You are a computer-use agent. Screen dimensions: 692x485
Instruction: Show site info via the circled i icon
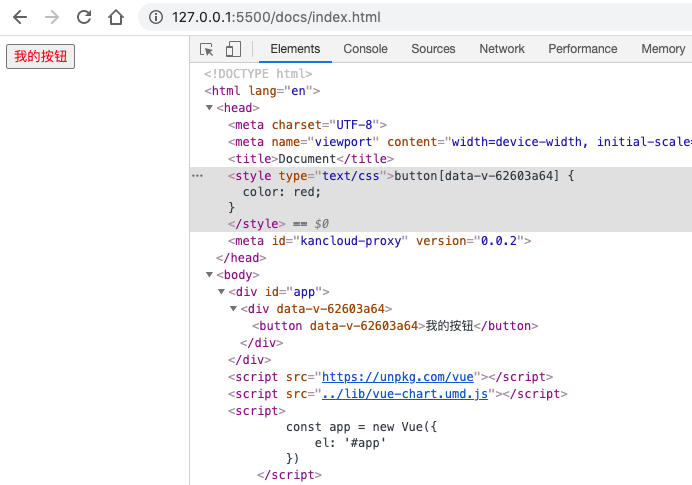point(156,17)
